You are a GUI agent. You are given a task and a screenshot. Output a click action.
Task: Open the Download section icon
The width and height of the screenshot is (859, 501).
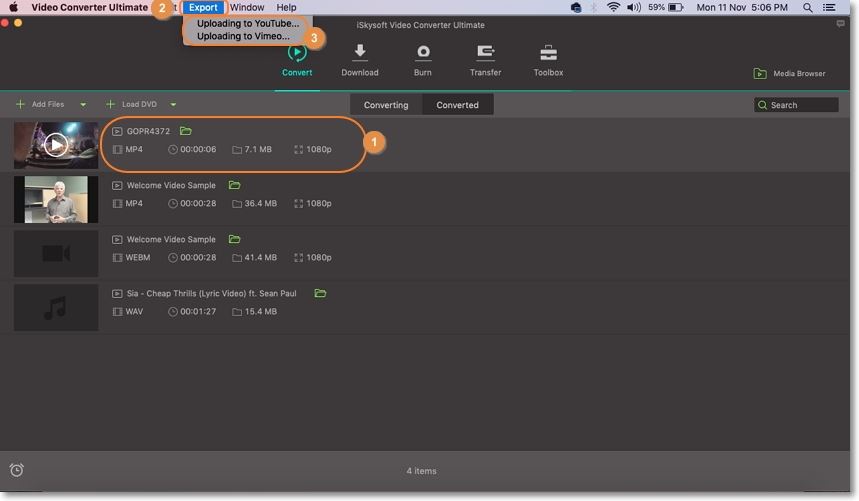coord(359,53)
